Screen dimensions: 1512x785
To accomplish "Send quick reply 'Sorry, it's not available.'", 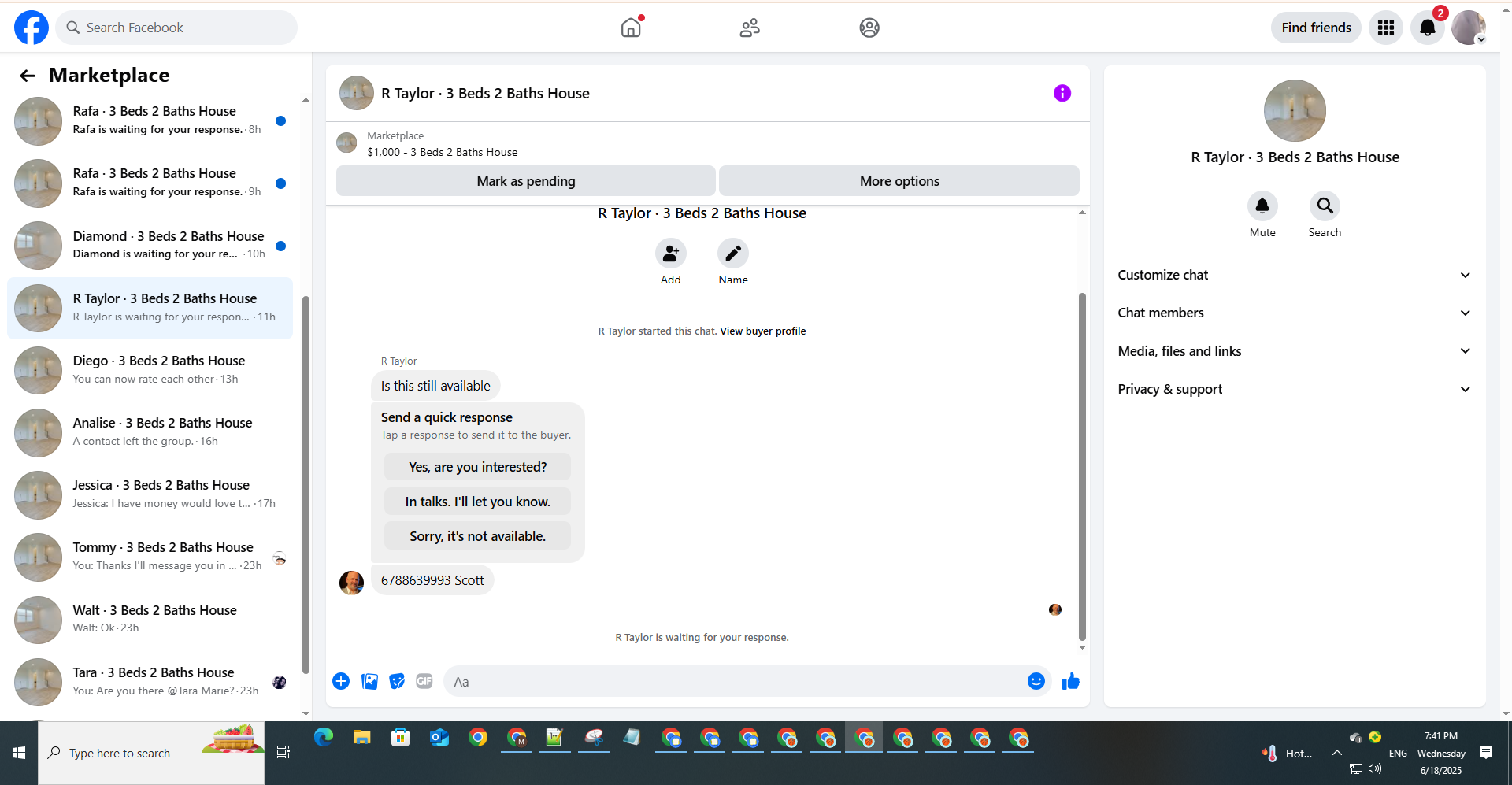I will 477,536.
